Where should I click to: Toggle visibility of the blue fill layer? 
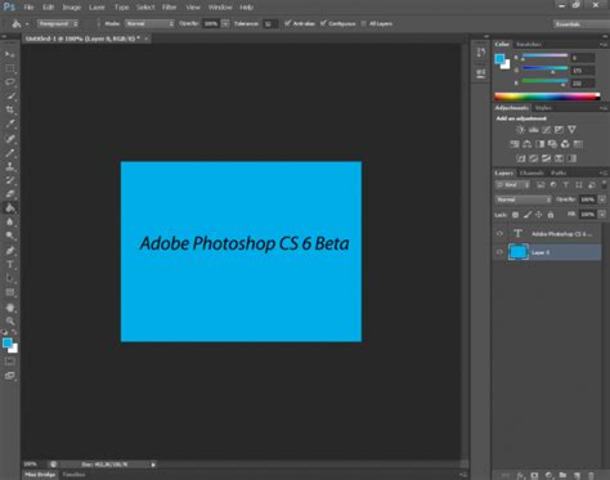pyautogui.click(x=500, y=252)
